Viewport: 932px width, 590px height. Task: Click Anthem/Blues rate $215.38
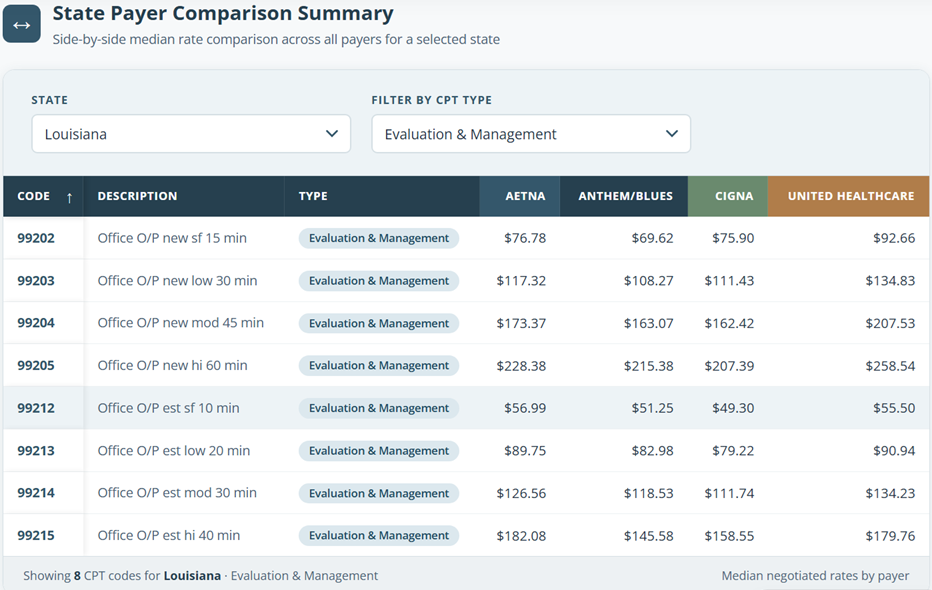click(648, 366)
